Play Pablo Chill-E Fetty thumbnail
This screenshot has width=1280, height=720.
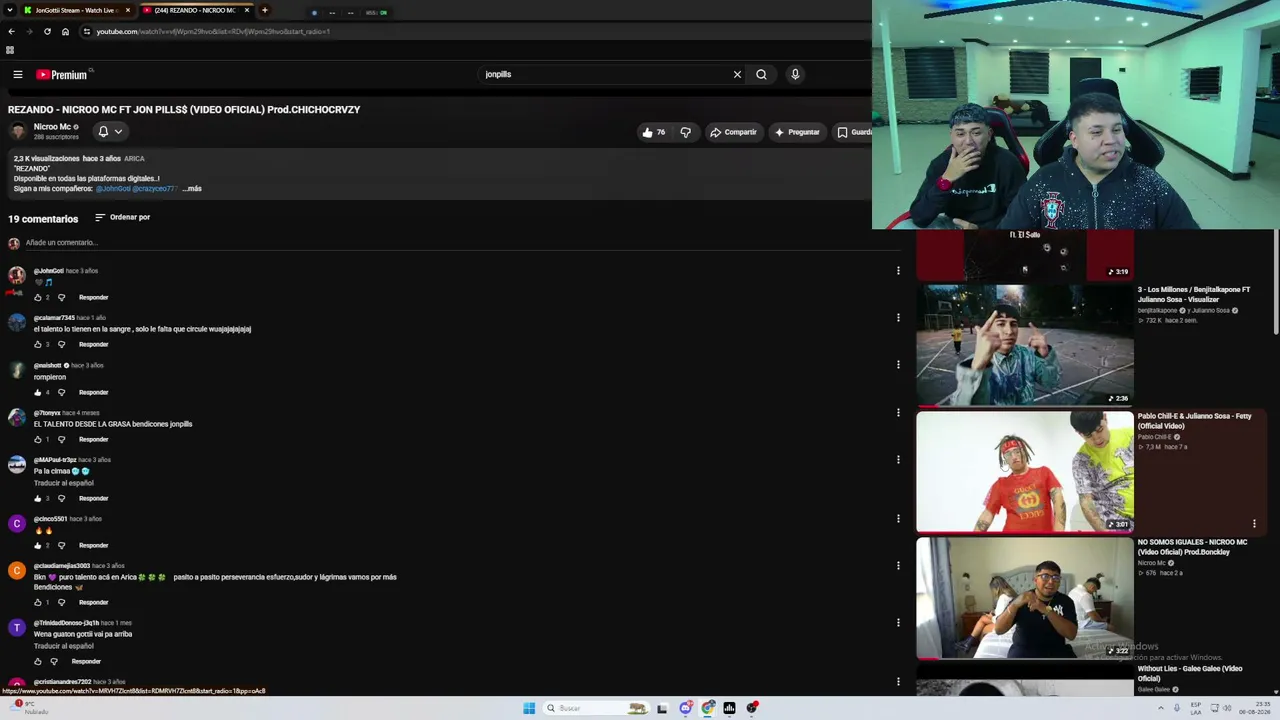pos(1025,472)
